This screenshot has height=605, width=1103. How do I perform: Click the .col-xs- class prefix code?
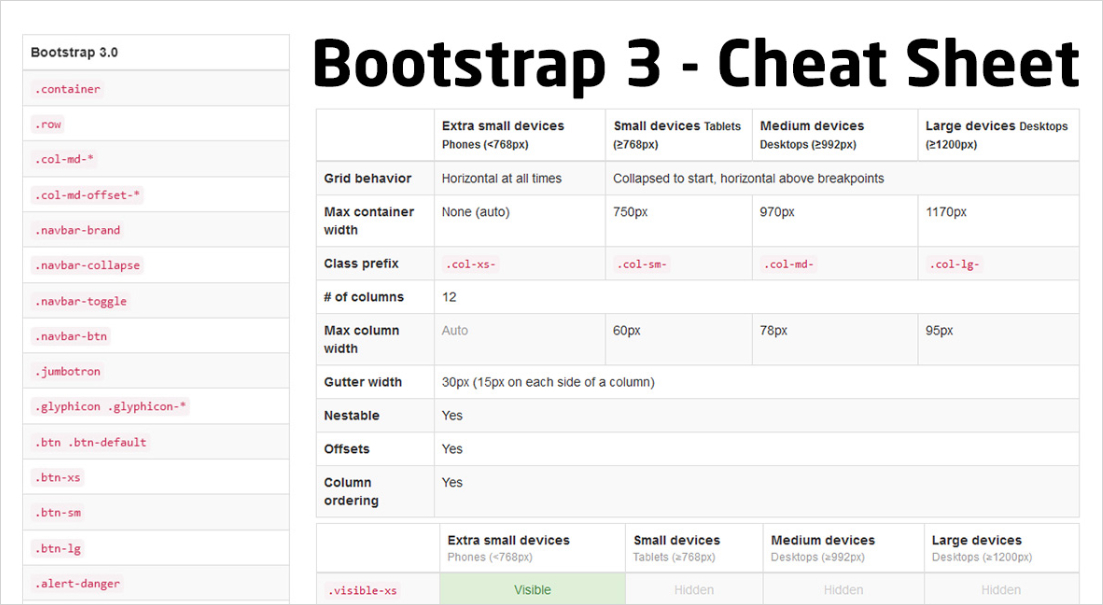click(470, 264)
